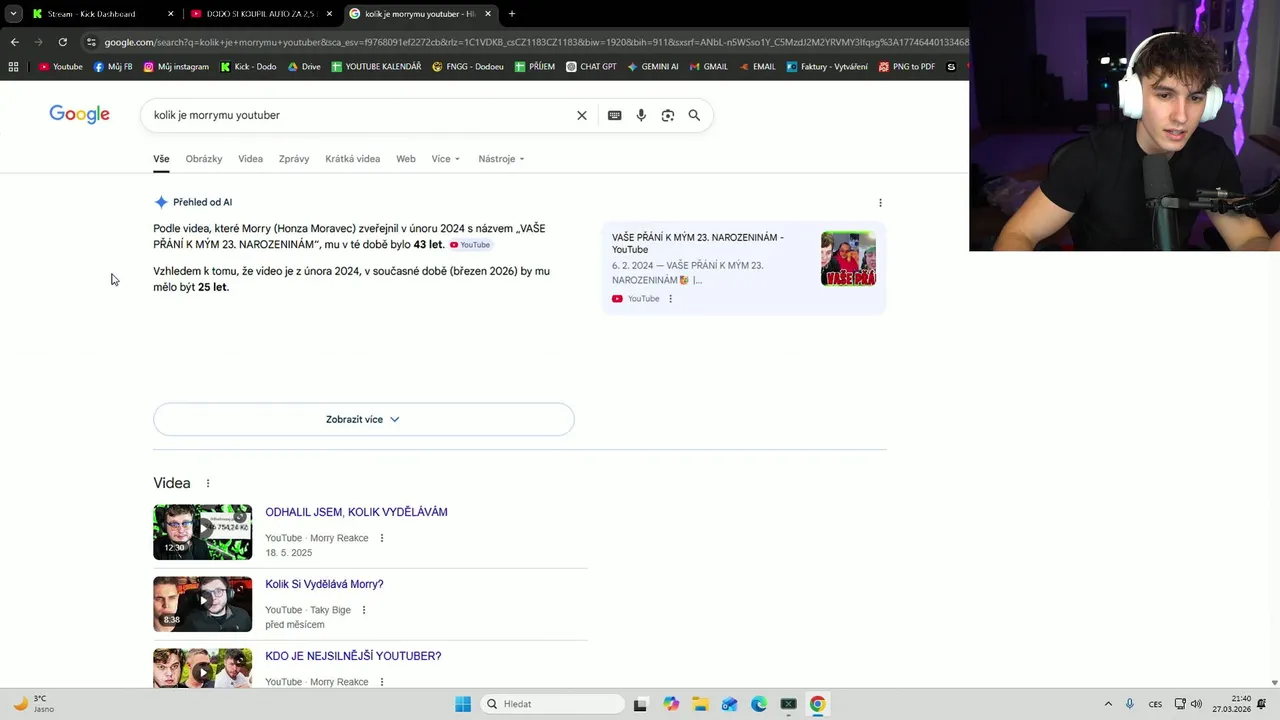Expand the Nástroje tools dropdown
Image resolution: width=1280 pixels, height=720 pixels.
click(501, 159)
